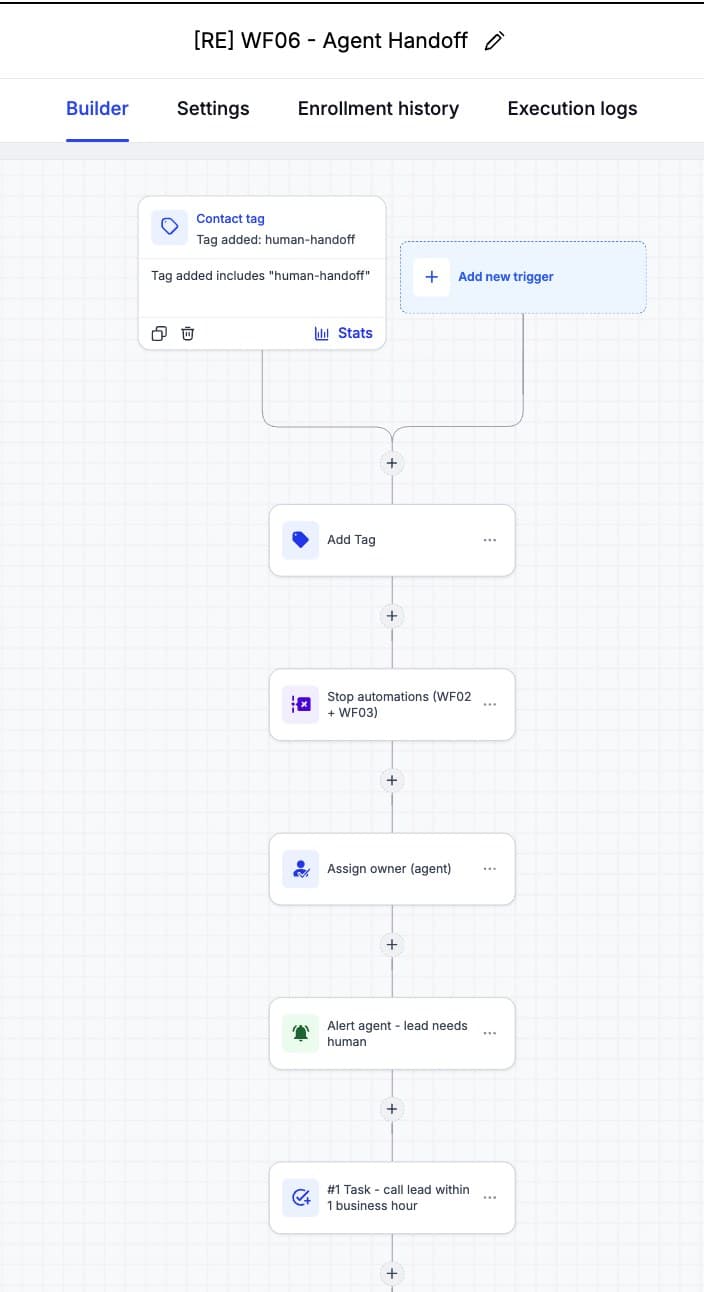This screenshot has height=1292, width=704.
Task: Click the Contact tag trigger icon
Action: click(x=169, y=227)
